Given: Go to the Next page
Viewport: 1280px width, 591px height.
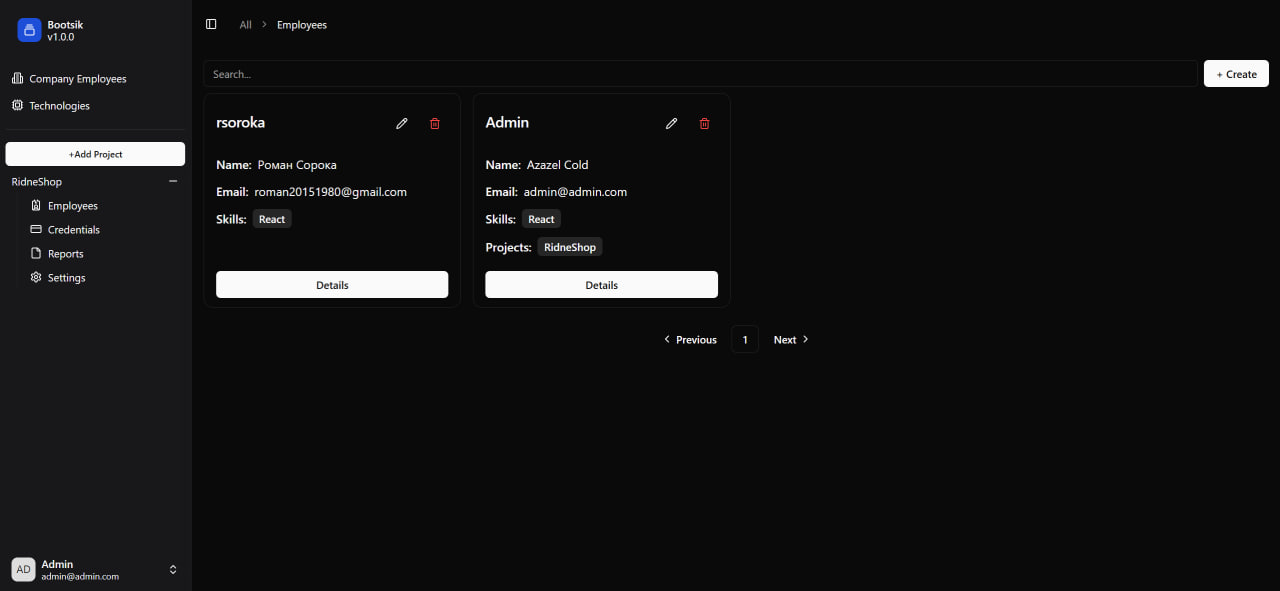Looking at the screenshot, I should point(791,339).
